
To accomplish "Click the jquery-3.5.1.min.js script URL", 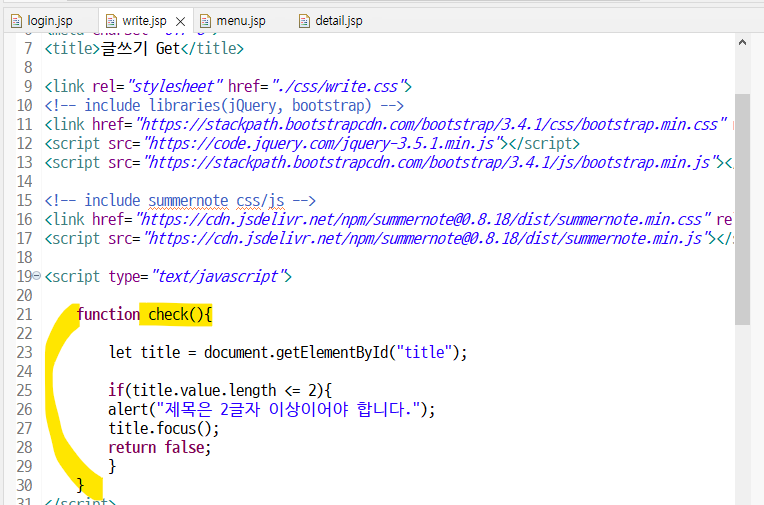I will [320, 143].
